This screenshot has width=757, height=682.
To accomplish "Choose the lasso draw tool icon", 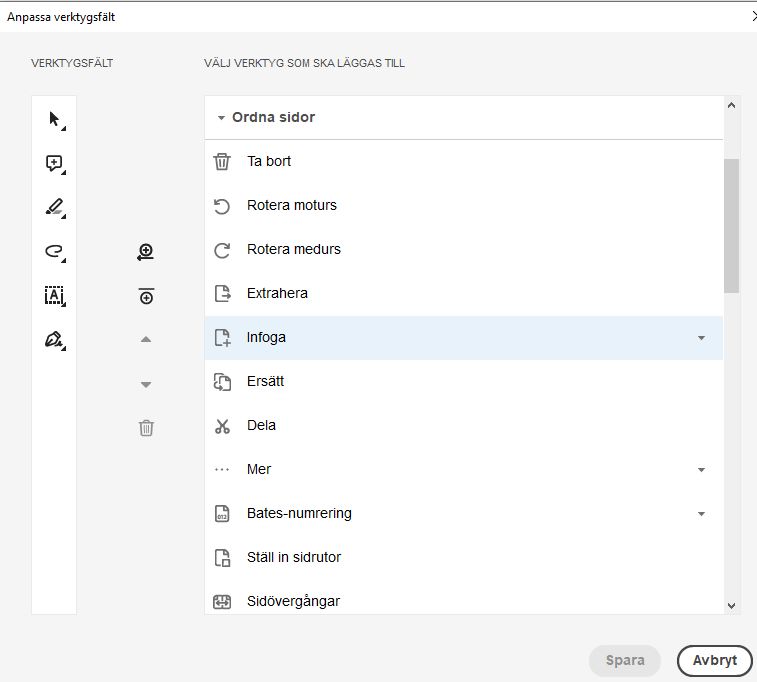I will tap(55, 252).
